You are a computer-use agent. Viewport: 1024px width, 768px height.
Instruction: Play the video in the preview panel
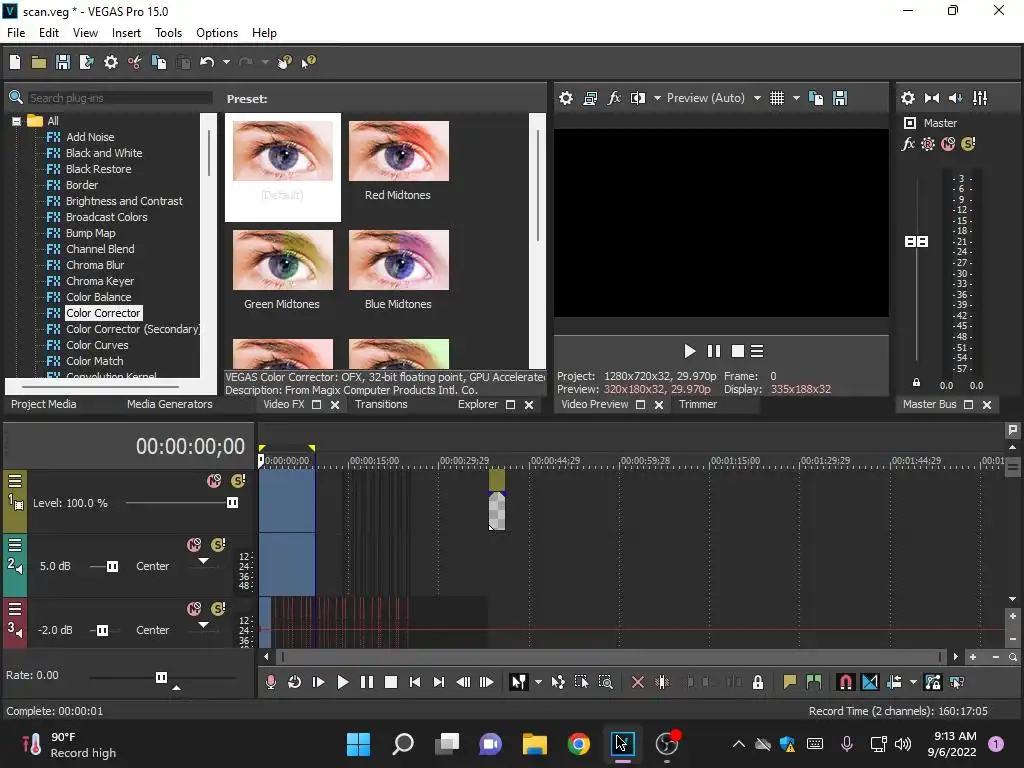690,351
